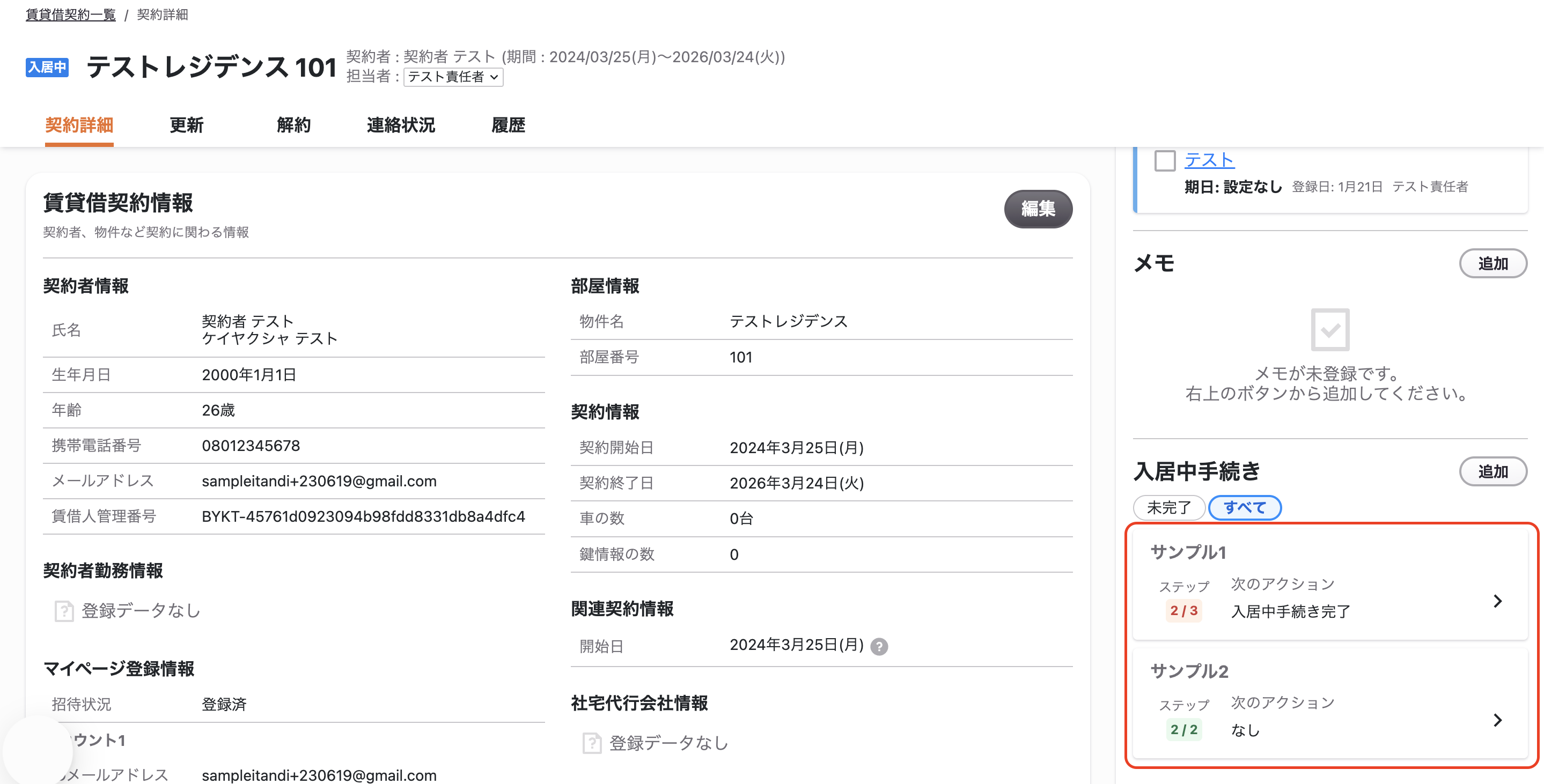Click the 契約詳細 breadcrumb text
Image resolution: width=1544 pixels, height=784 pixels.
163,14
